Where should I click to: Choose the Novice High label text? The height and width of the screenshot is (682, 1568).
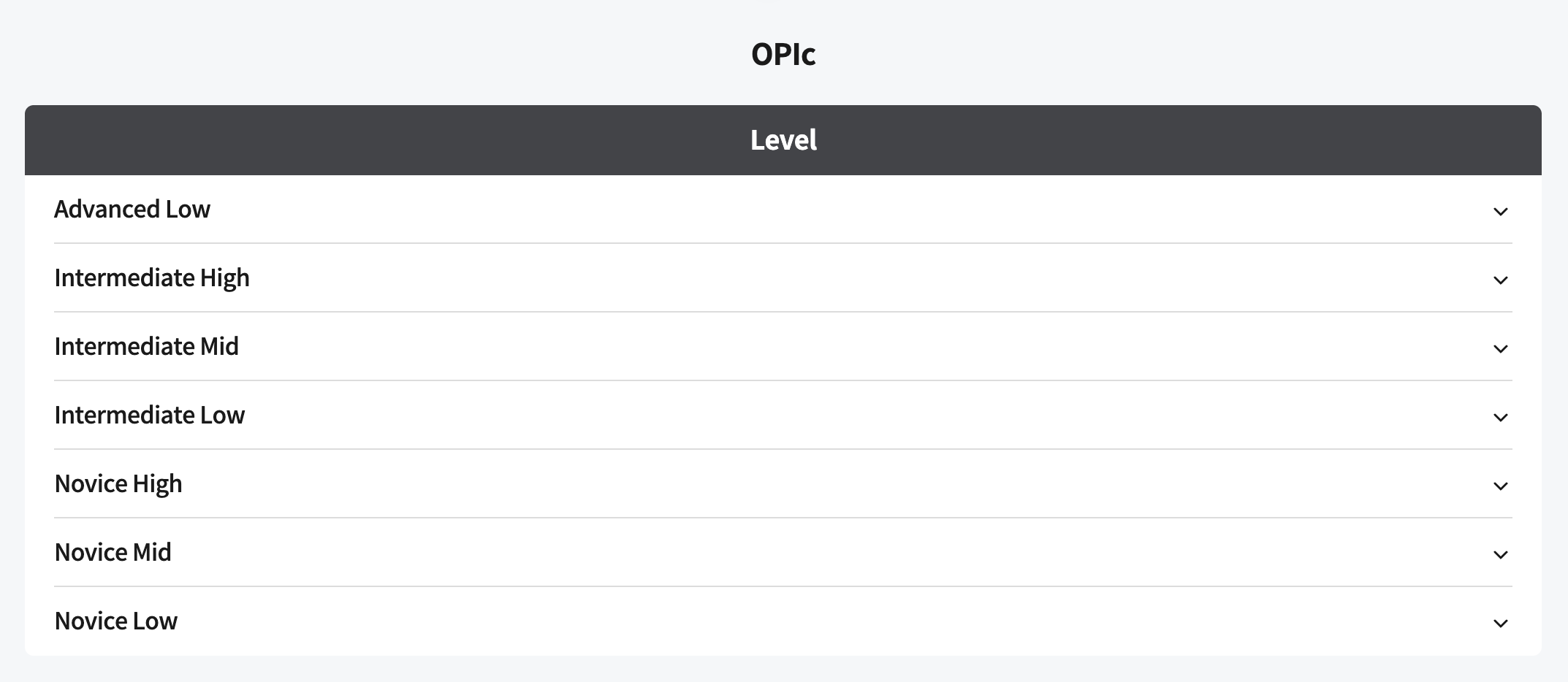[x=118, y=484]
